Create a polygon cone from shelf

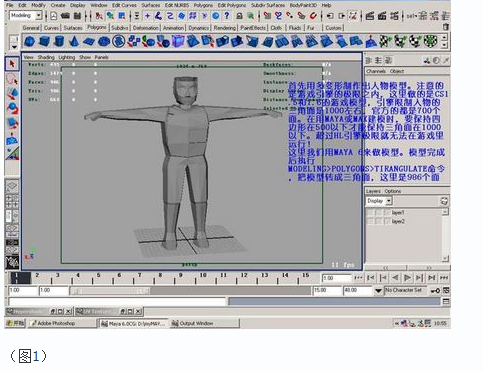(74, 42)
